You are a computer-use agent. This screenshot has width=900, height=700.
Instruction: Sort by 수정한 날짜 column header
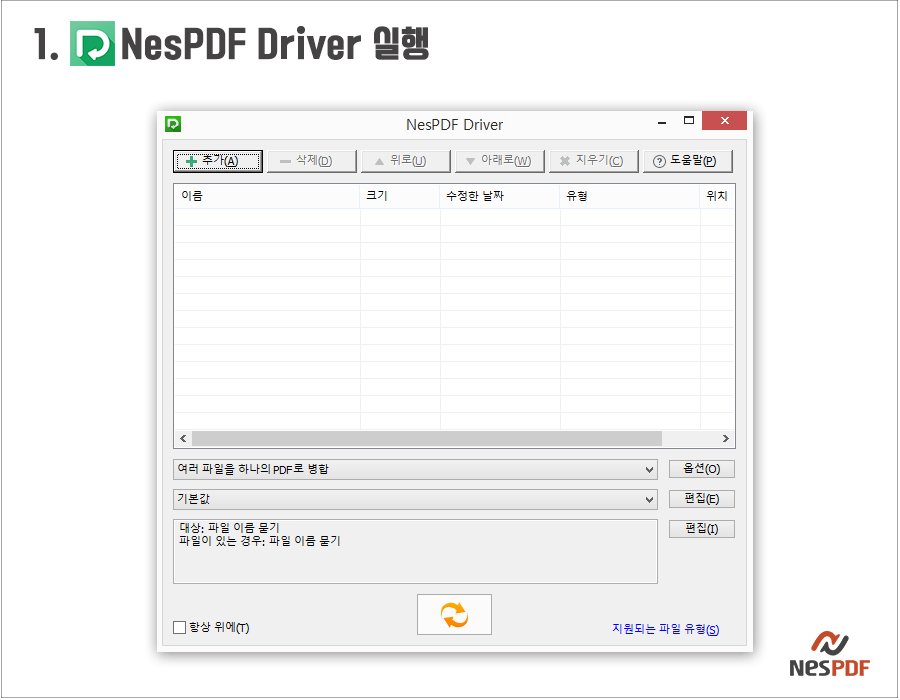(500, 196)
